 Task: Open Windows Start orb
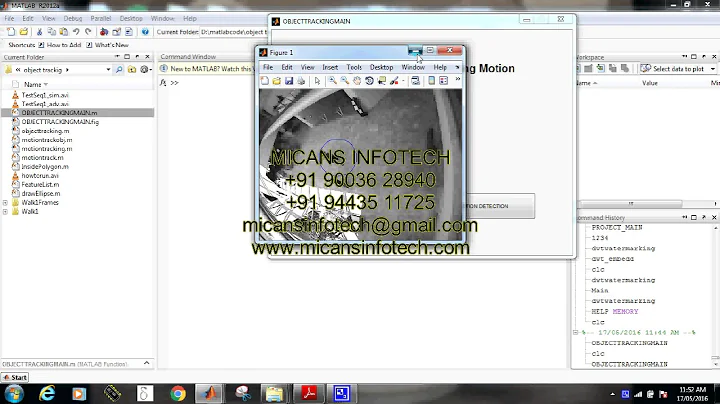pyautogui.click(x=14, y=393)
